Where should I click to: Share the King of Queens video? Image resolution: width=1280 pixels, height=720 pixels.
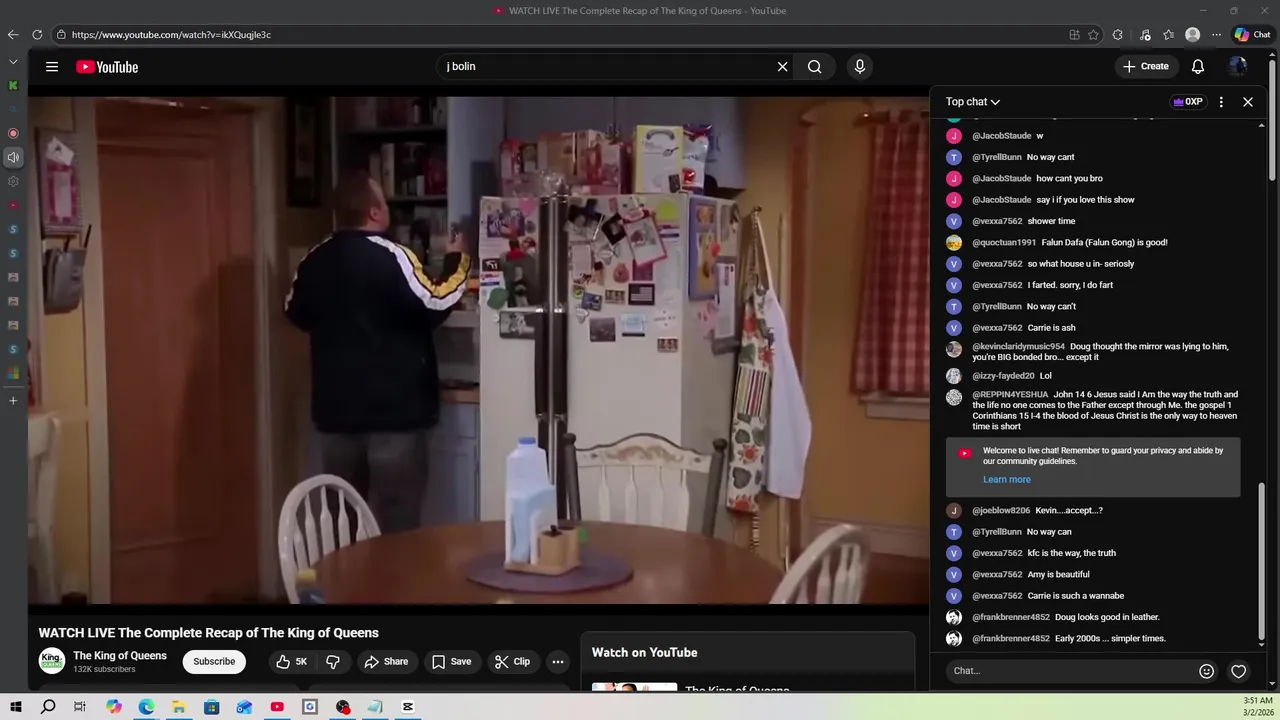coord(386,661)
